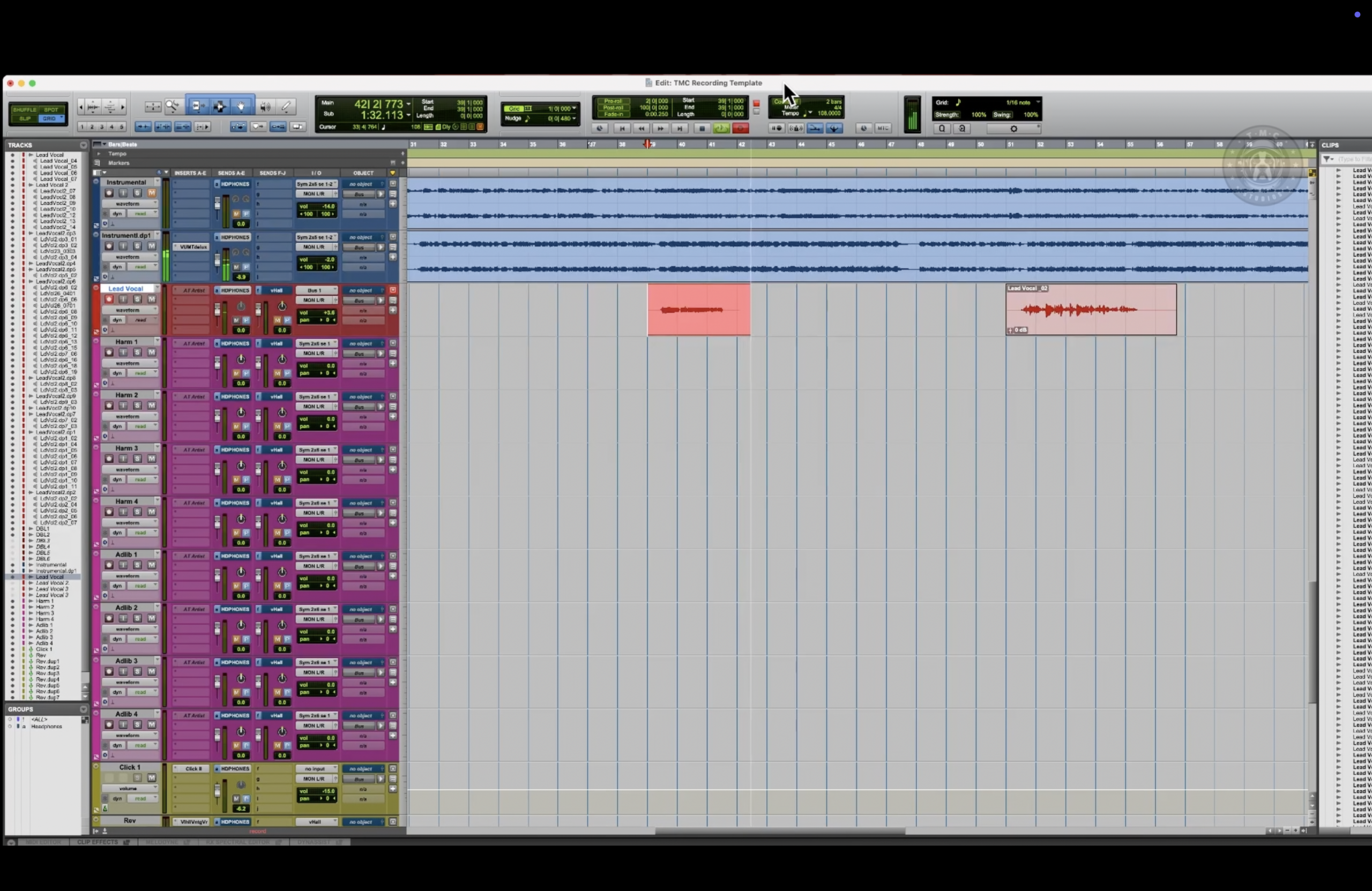Select the Scrubber speaker tool
The width and height of the screenshot is (1372, 891).
tap(265, 106)
